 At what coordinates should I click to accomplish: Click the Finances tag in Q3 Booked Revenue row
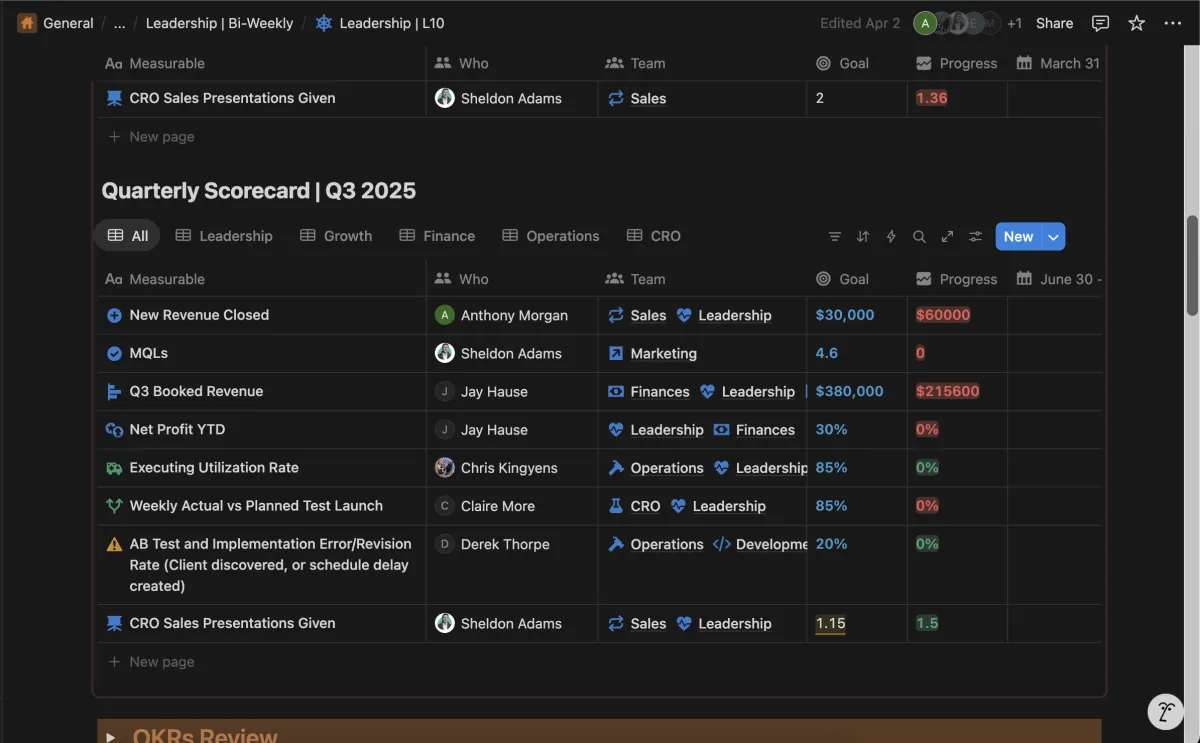[649, 391]
